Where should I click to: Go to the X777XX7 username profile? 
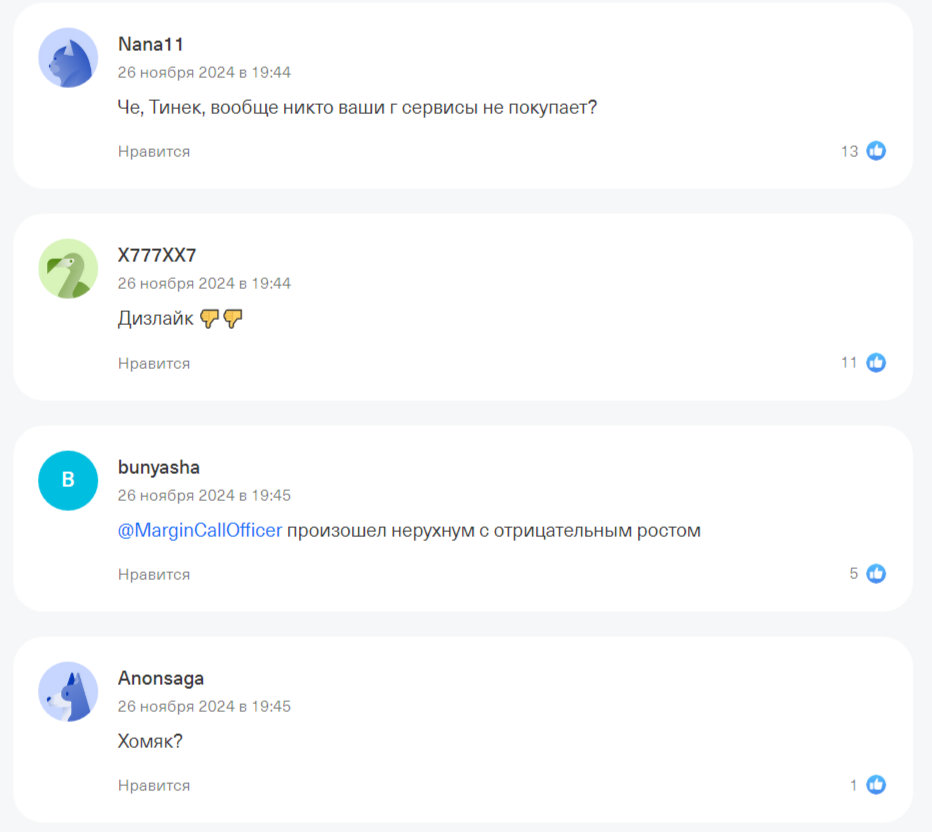(x=157, y=255)
